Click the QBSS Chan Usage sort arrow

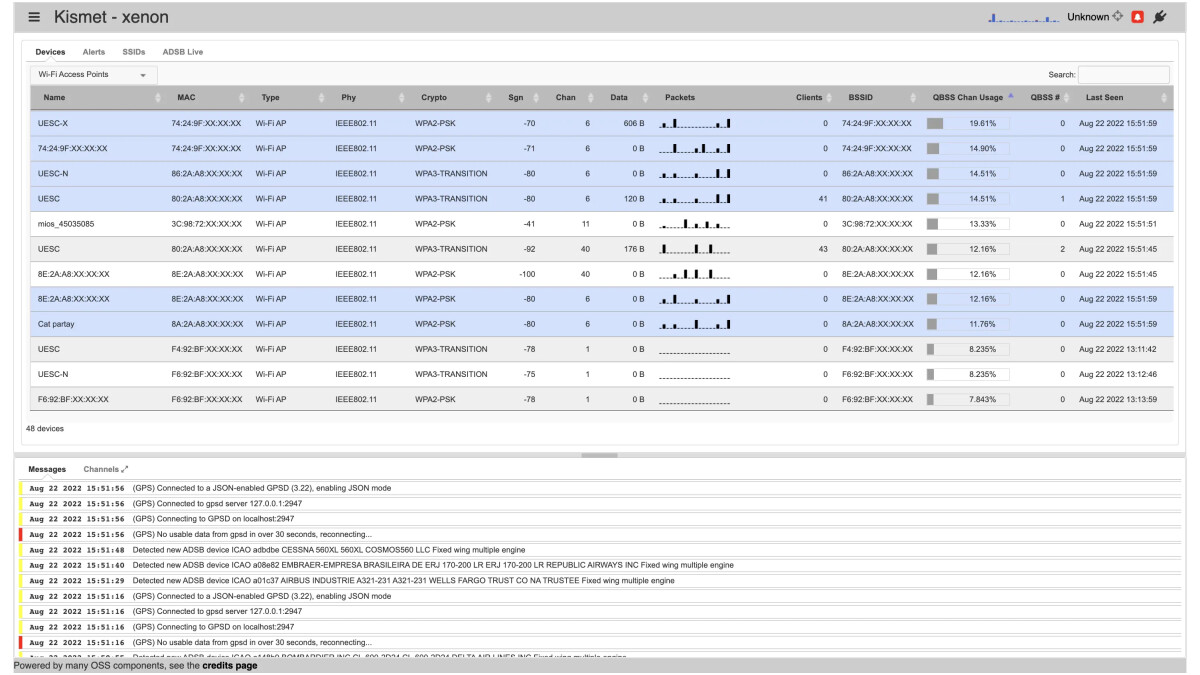[1010, 96]
